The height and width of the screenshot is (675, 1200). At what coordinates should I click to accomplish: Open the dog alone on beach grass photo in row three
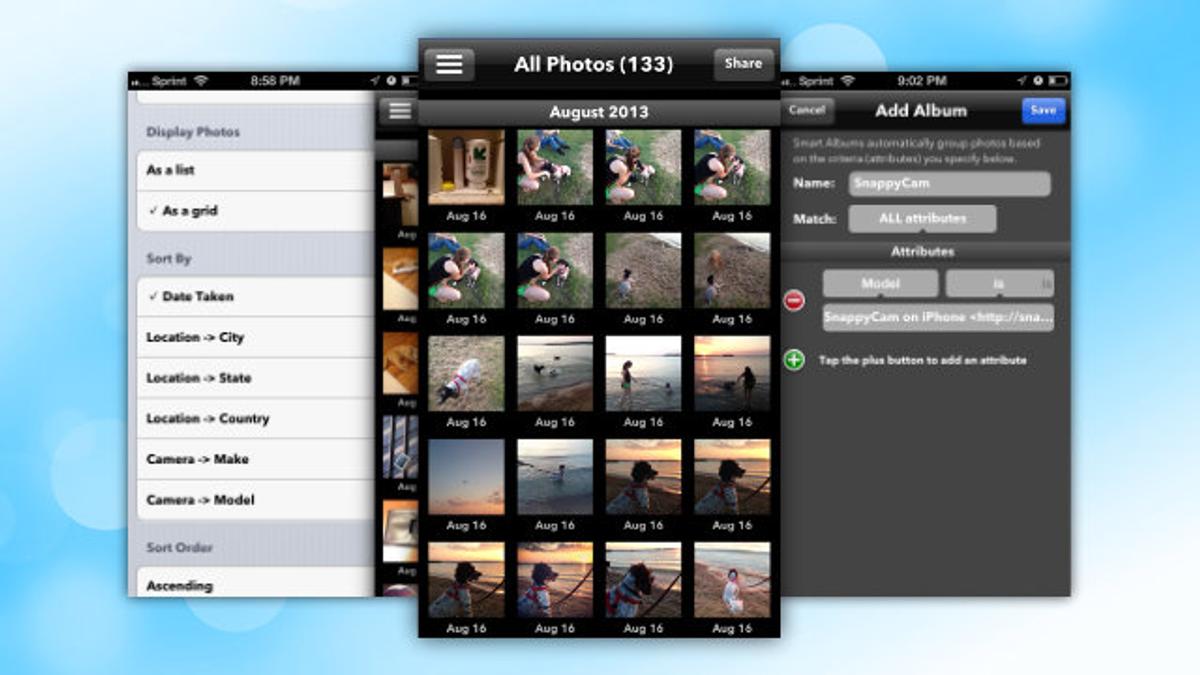coord(466,373)
